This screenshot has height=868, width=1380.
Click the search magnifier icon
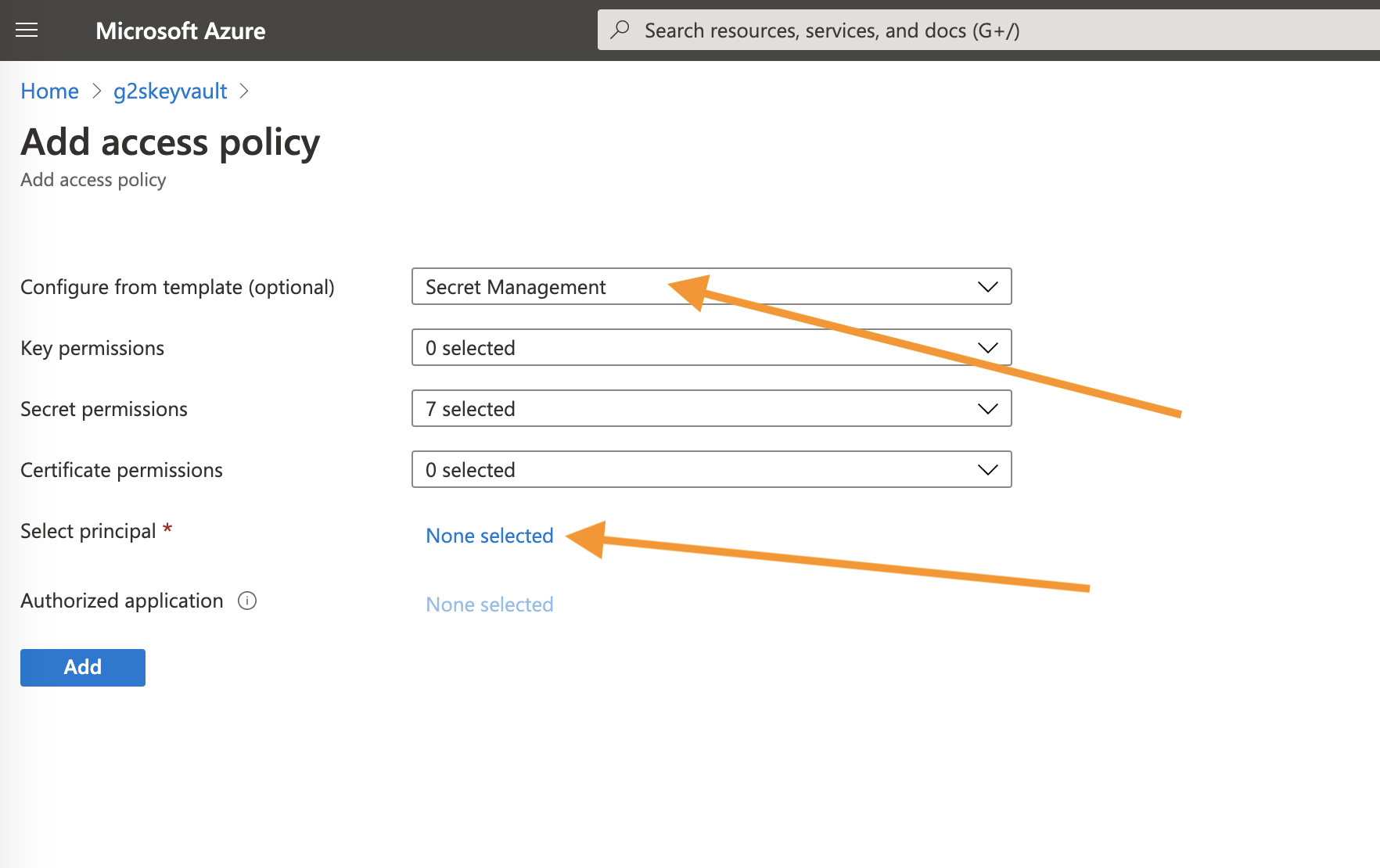coord(620,30)
